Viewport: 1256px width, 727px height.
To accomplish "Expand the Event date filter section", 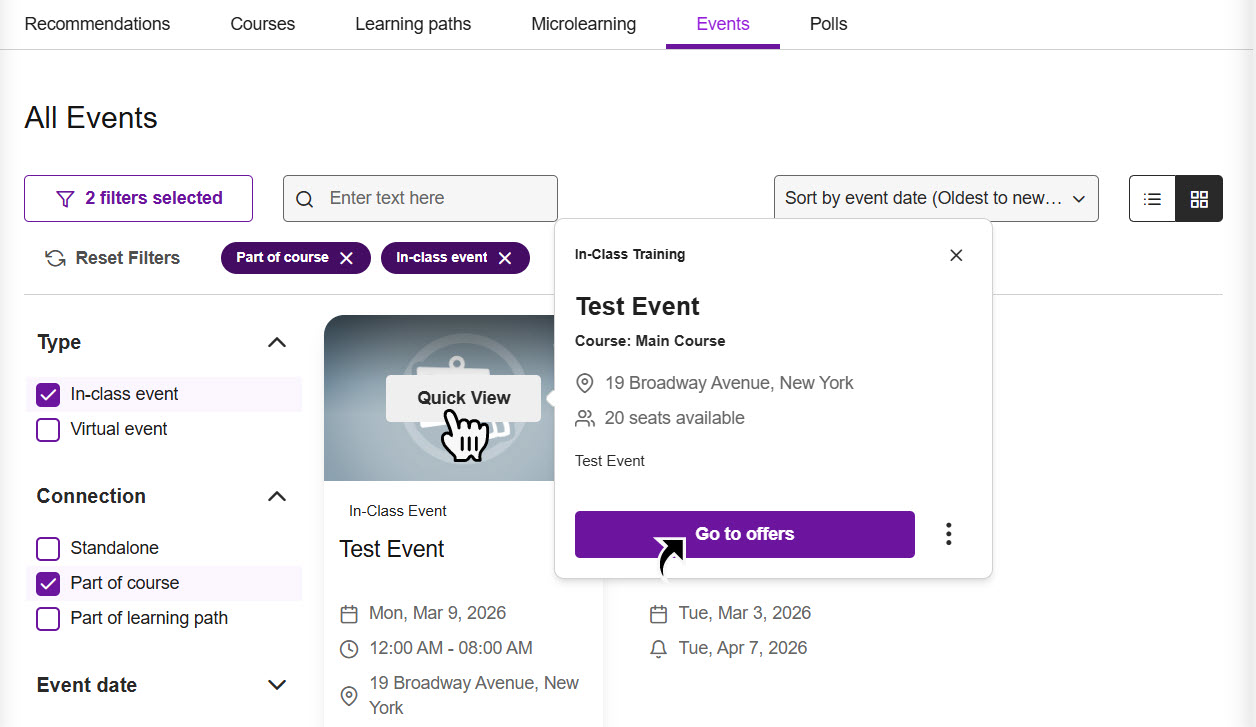I will [x=276, y=685].
